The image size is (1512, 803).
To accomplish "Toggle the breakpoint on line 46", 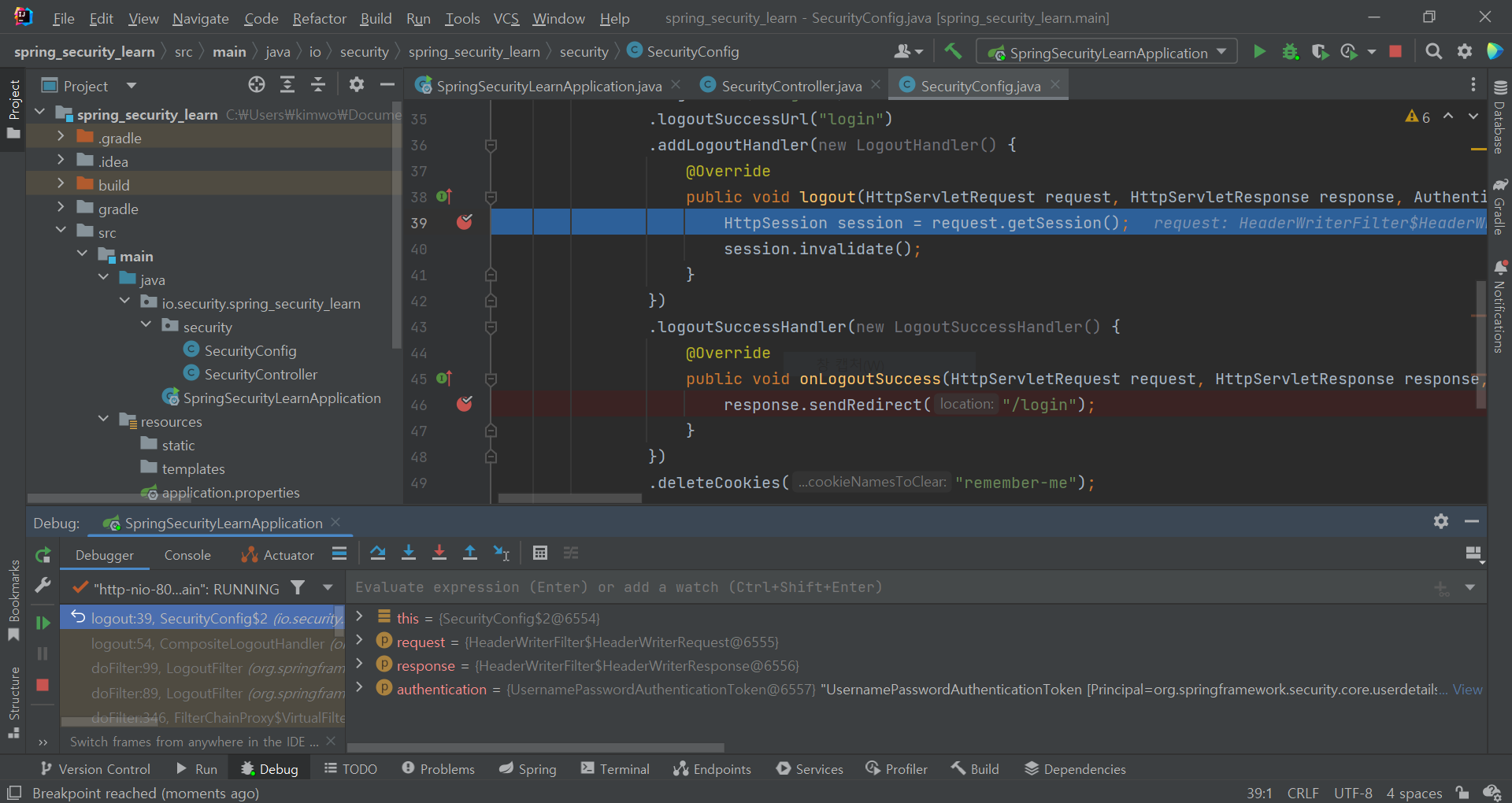I will click(x=465, y=405).
